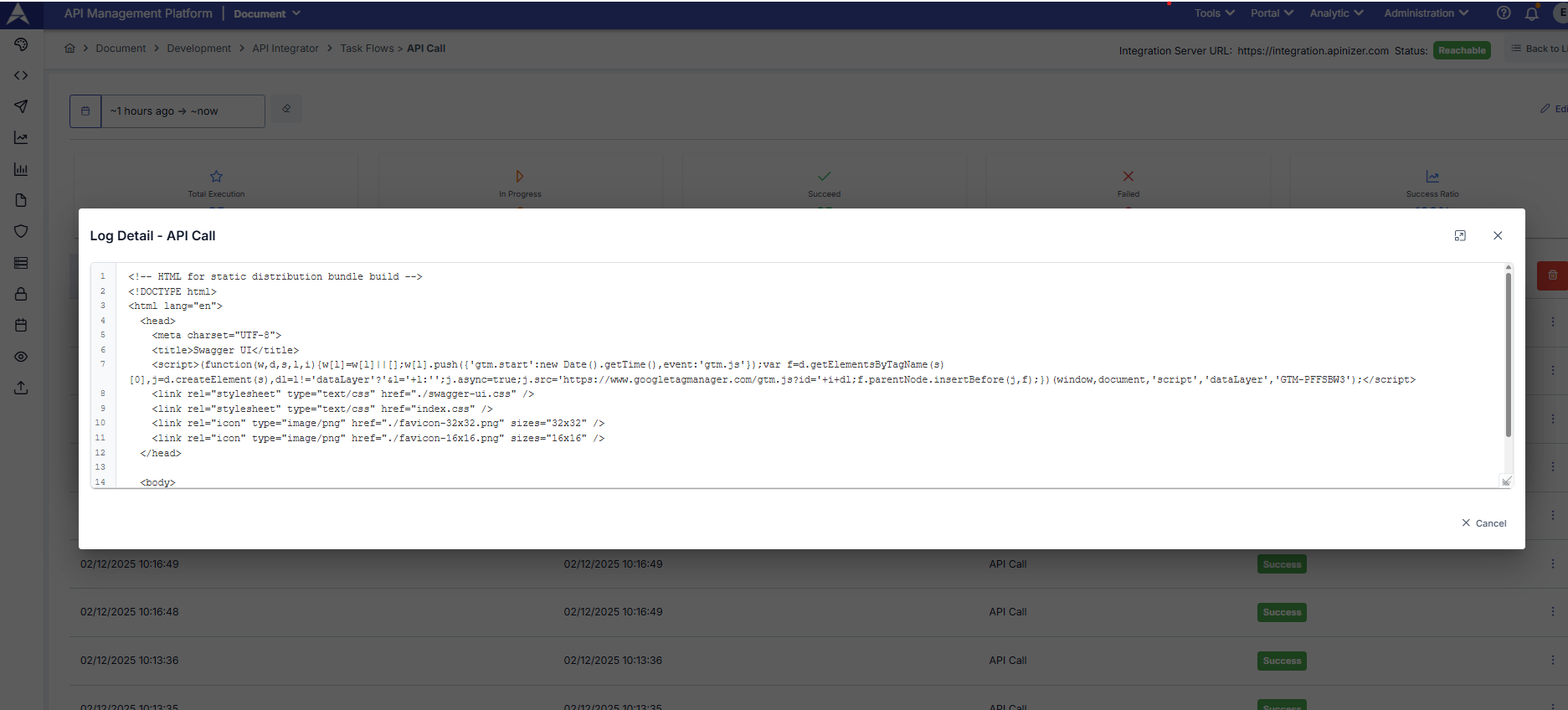Screen dimensions: 1568x710
Task: Click the lock icon in sidebar
Action: point(21,294)
